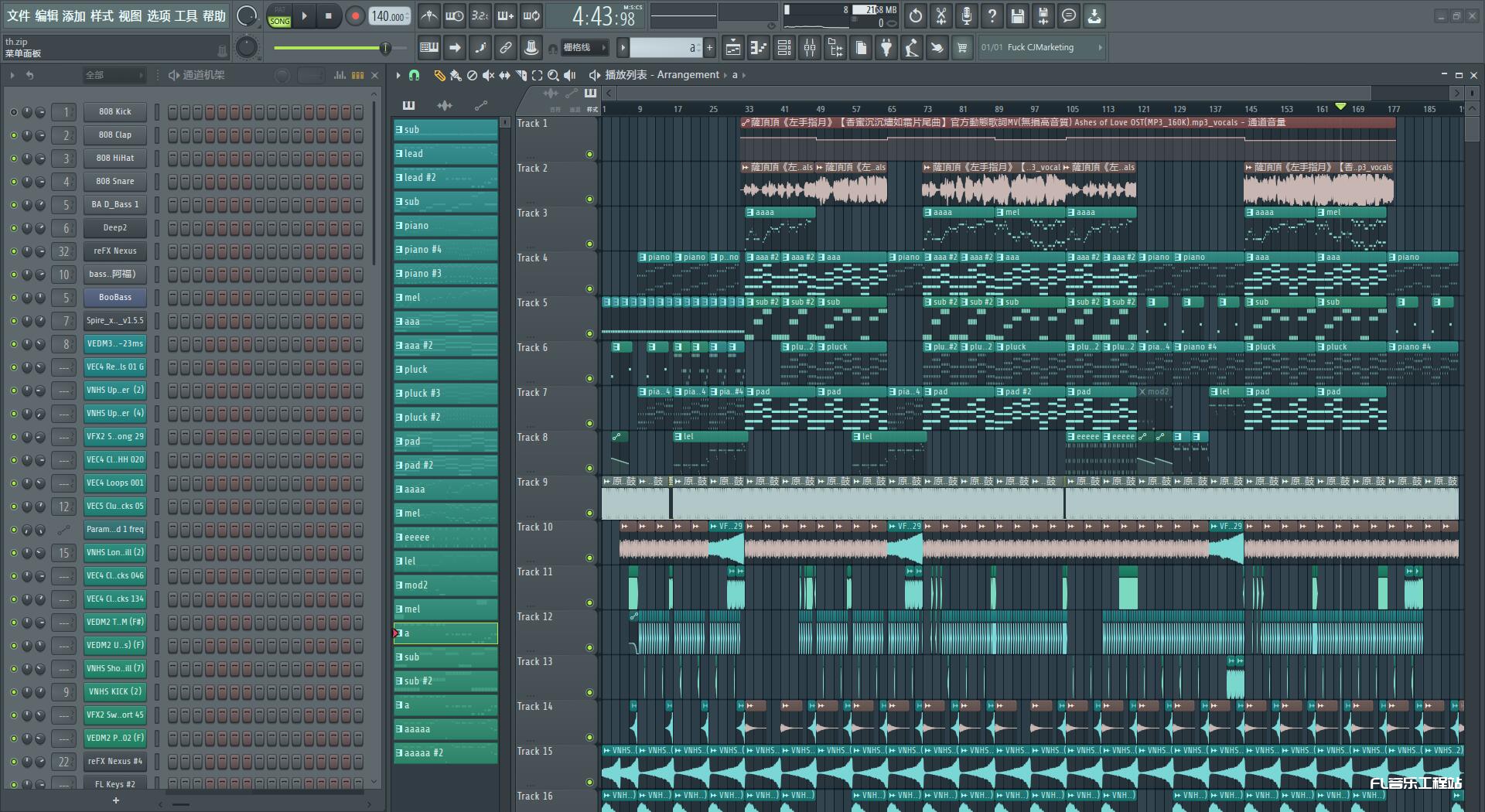This screenshot has height=812, width=1485.
Task: Open 通道机架 speaker title menu
Action: pyautogui.click(x=174, y=75)
